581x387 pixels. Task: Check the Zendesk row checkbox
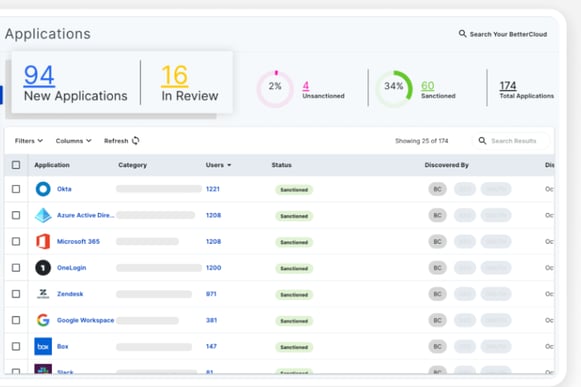click(x=16, y=294)
